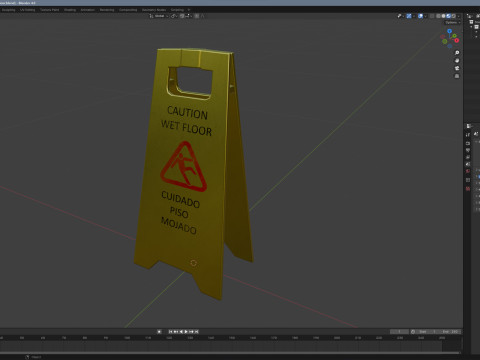The image size is (480, 360).
Task: Open the snapping options dropdown
Action: (x=189, y=16)
